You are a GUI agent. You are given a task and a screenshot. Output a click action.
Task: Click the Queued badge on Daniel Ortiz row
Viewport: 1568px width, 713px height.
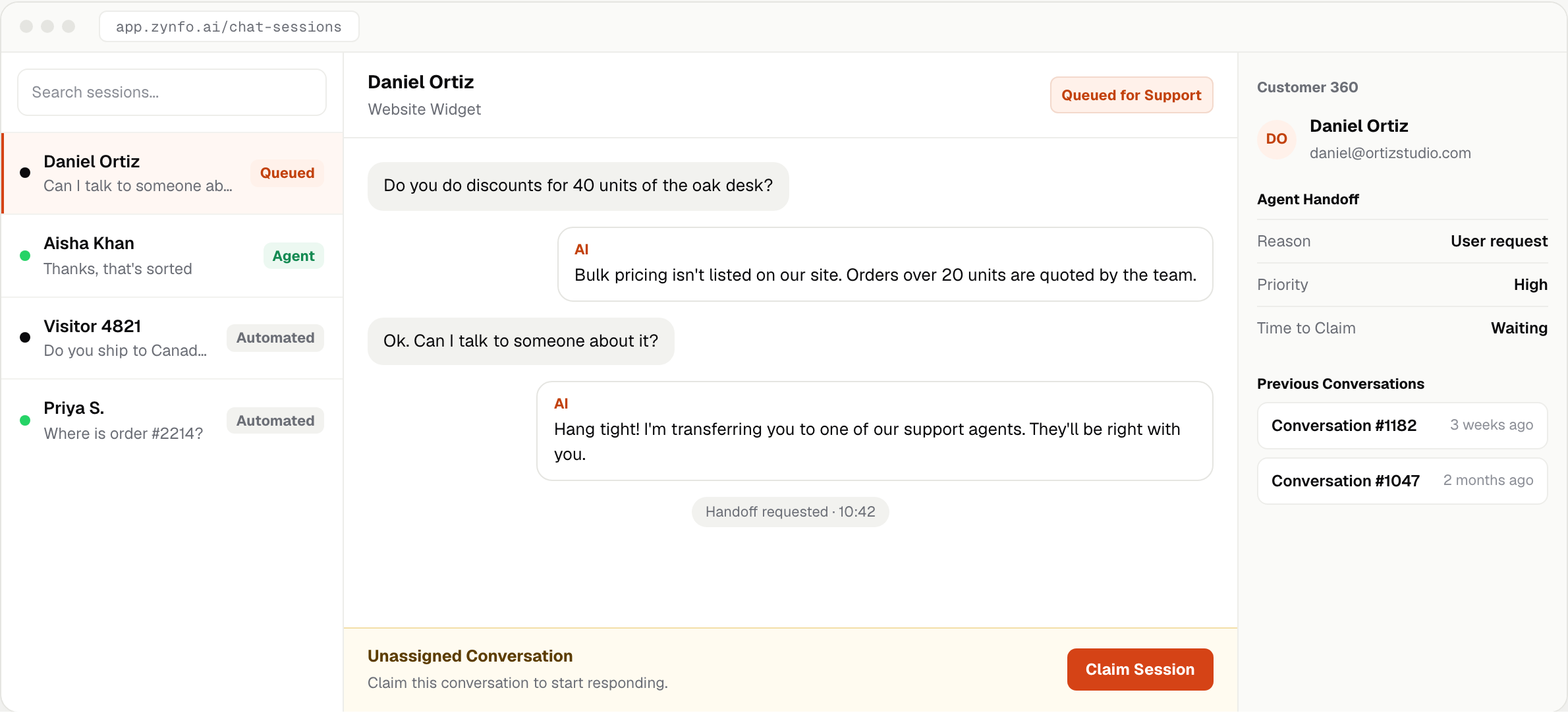pos(287,173)
